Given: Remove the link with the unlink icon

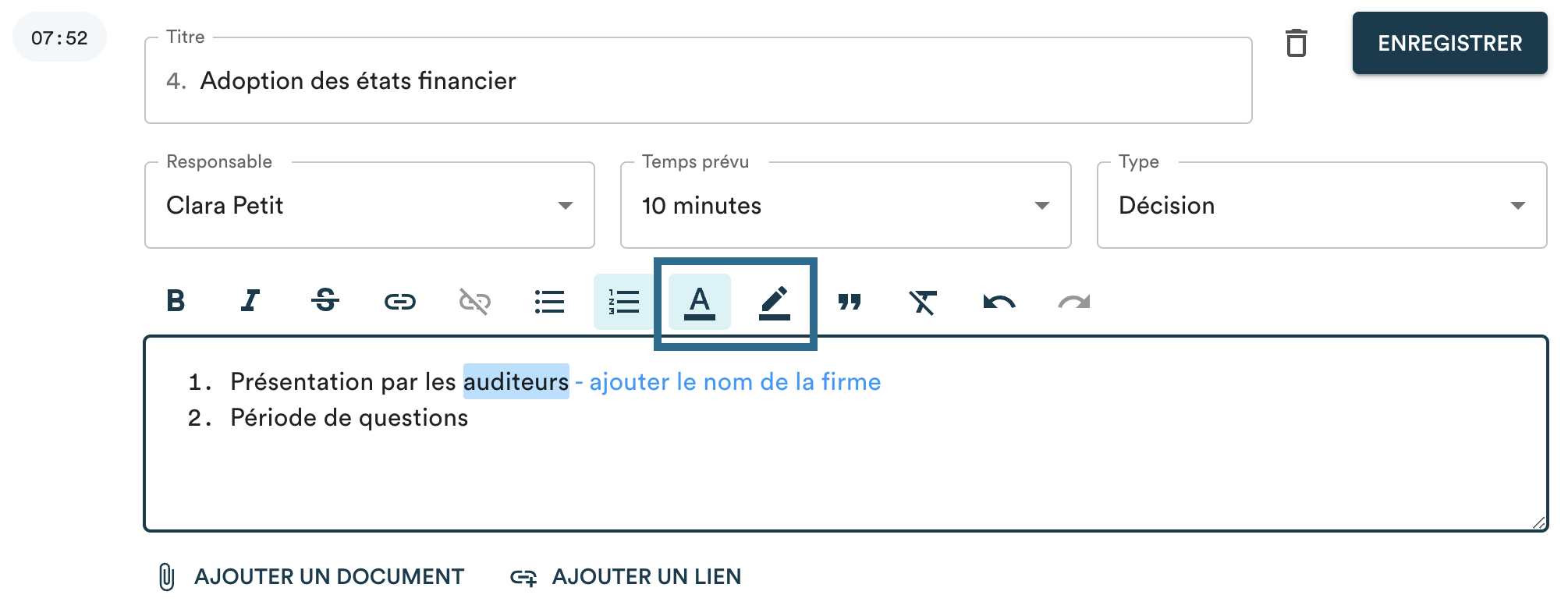Looking at the screenshot, I should [474, 301].
